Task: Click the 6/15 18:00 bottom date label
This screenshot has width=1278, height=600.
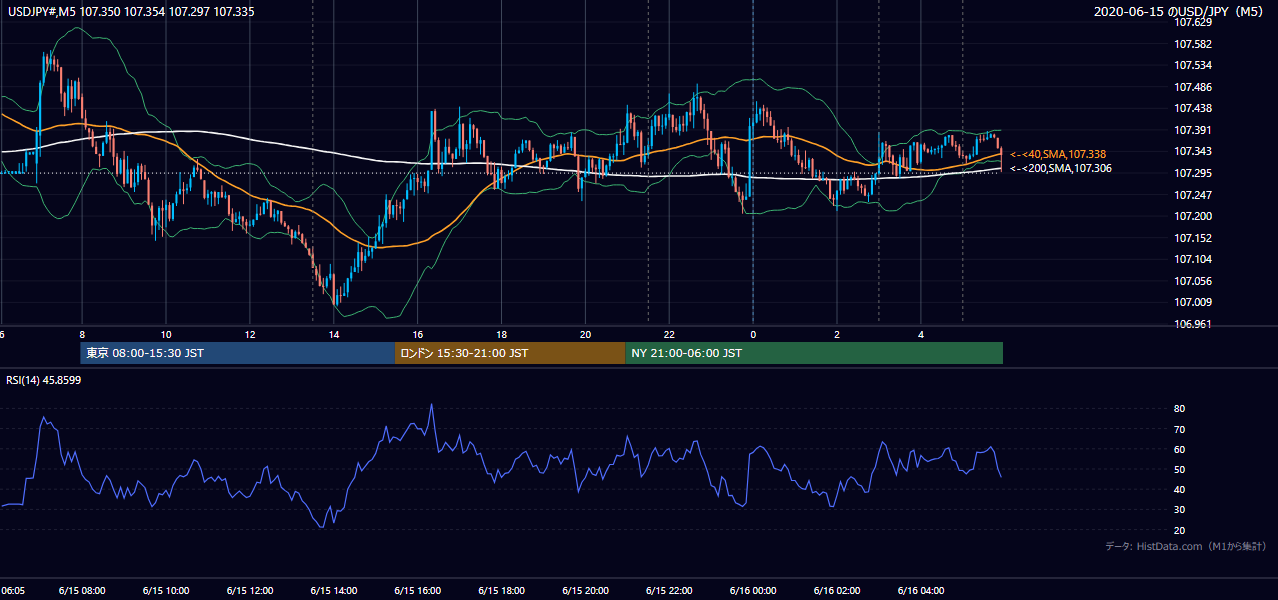Action: [x=502, y=591]
